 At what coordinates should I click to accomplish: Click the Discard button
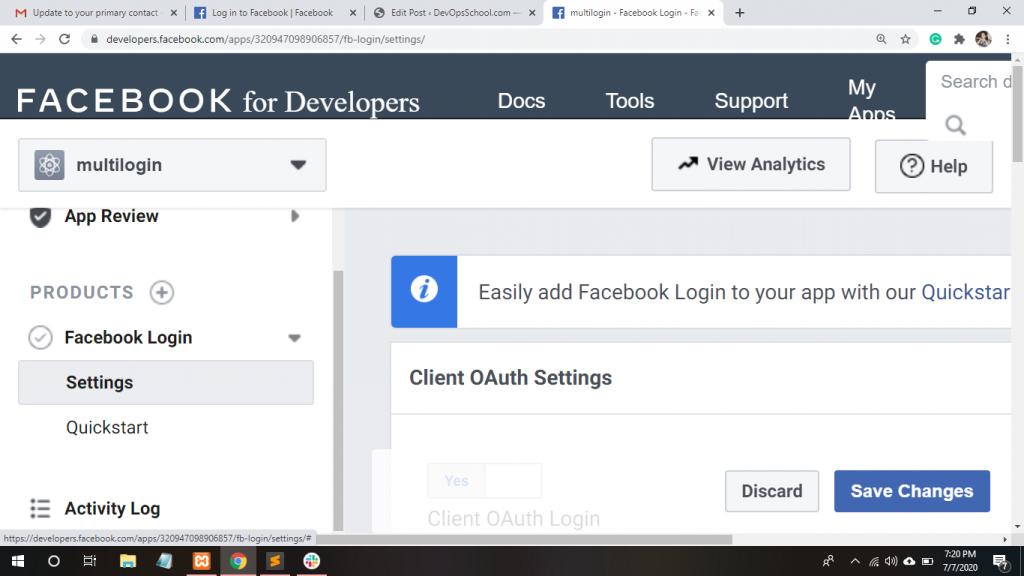pos(772,491)
